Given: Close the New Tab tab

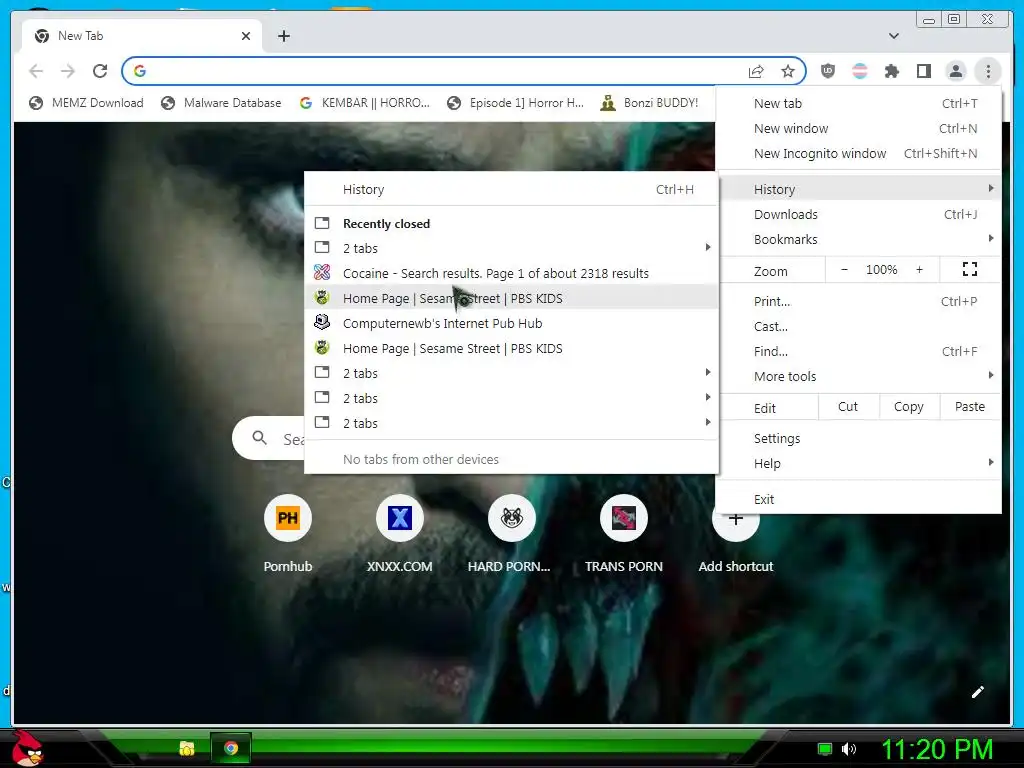Looking at the screenshot, I should click(246, 36).
